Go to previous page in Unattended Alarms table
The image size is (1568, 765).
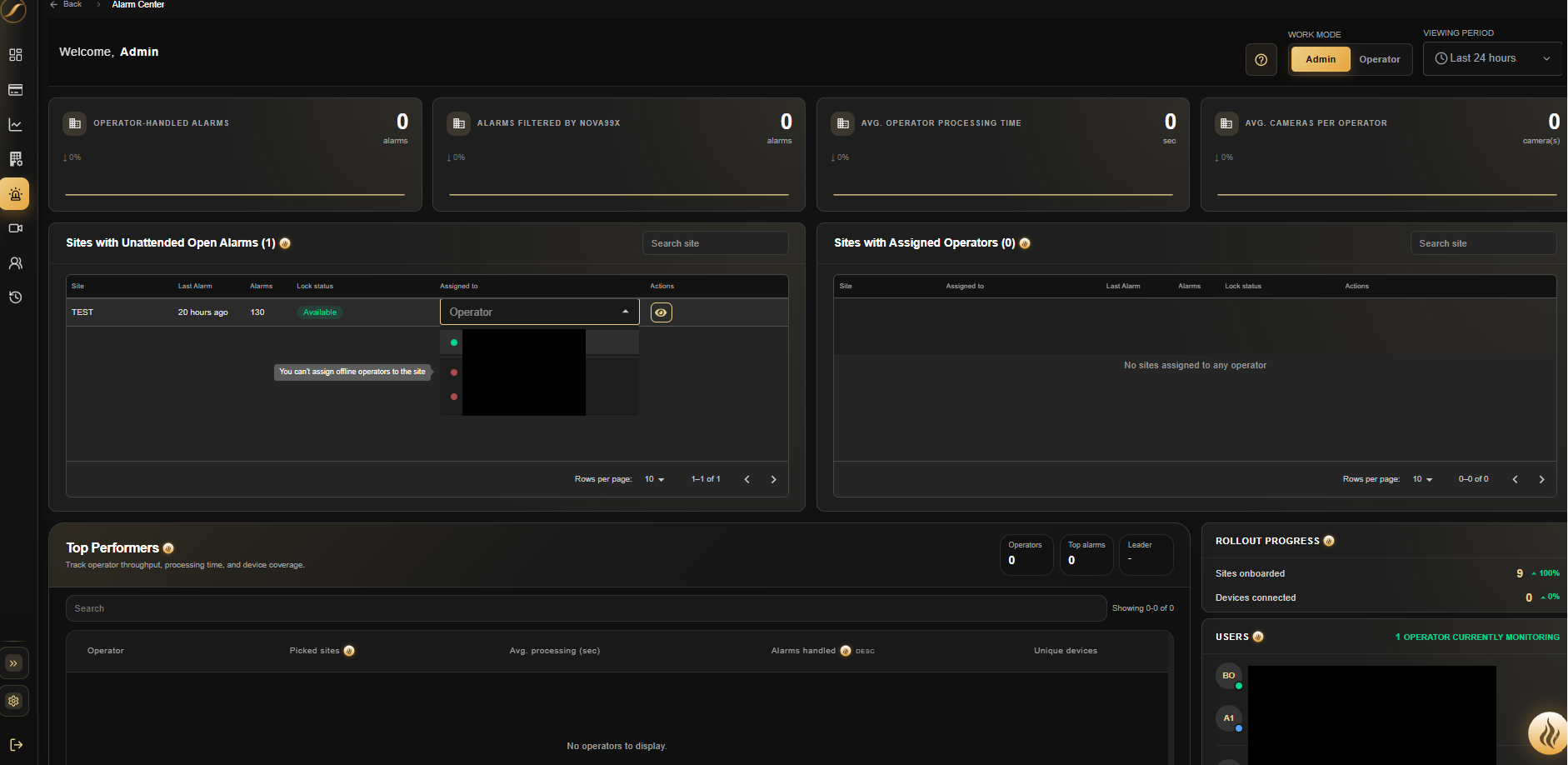(747, 479)
